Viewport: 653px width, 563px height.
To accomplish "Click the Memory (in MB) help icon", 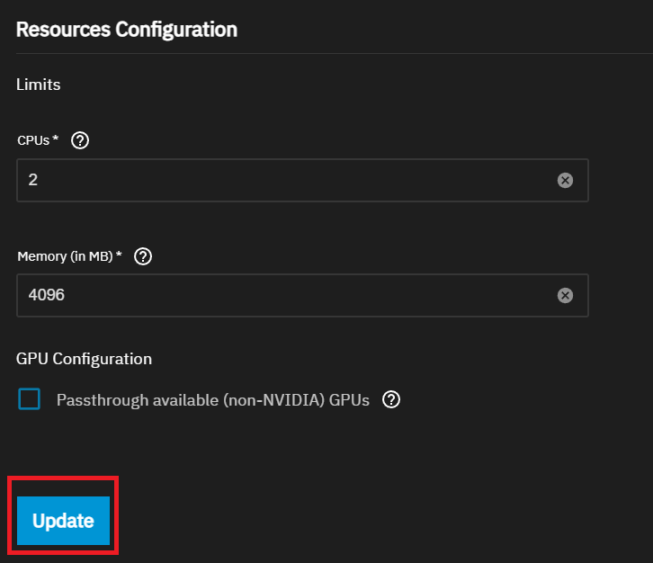I will 143,257.
